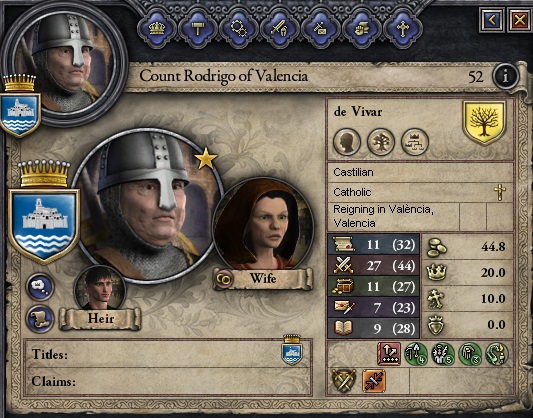Open the Realm crown tab icon
Viewport: 533px width, 418px height.
(157, 29)
